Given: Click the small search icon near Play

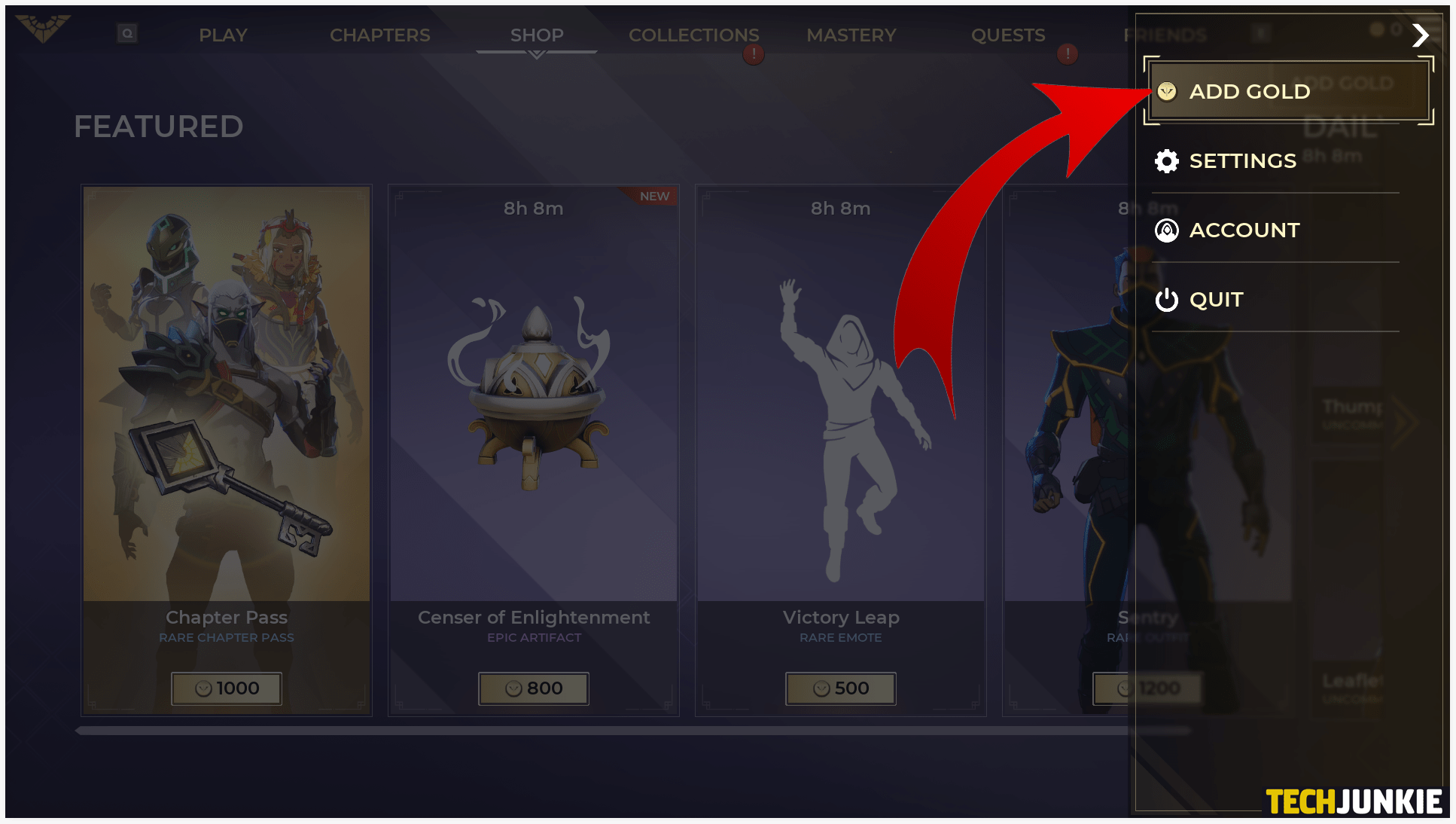Looking at the screenshot, I should [127, 33].
